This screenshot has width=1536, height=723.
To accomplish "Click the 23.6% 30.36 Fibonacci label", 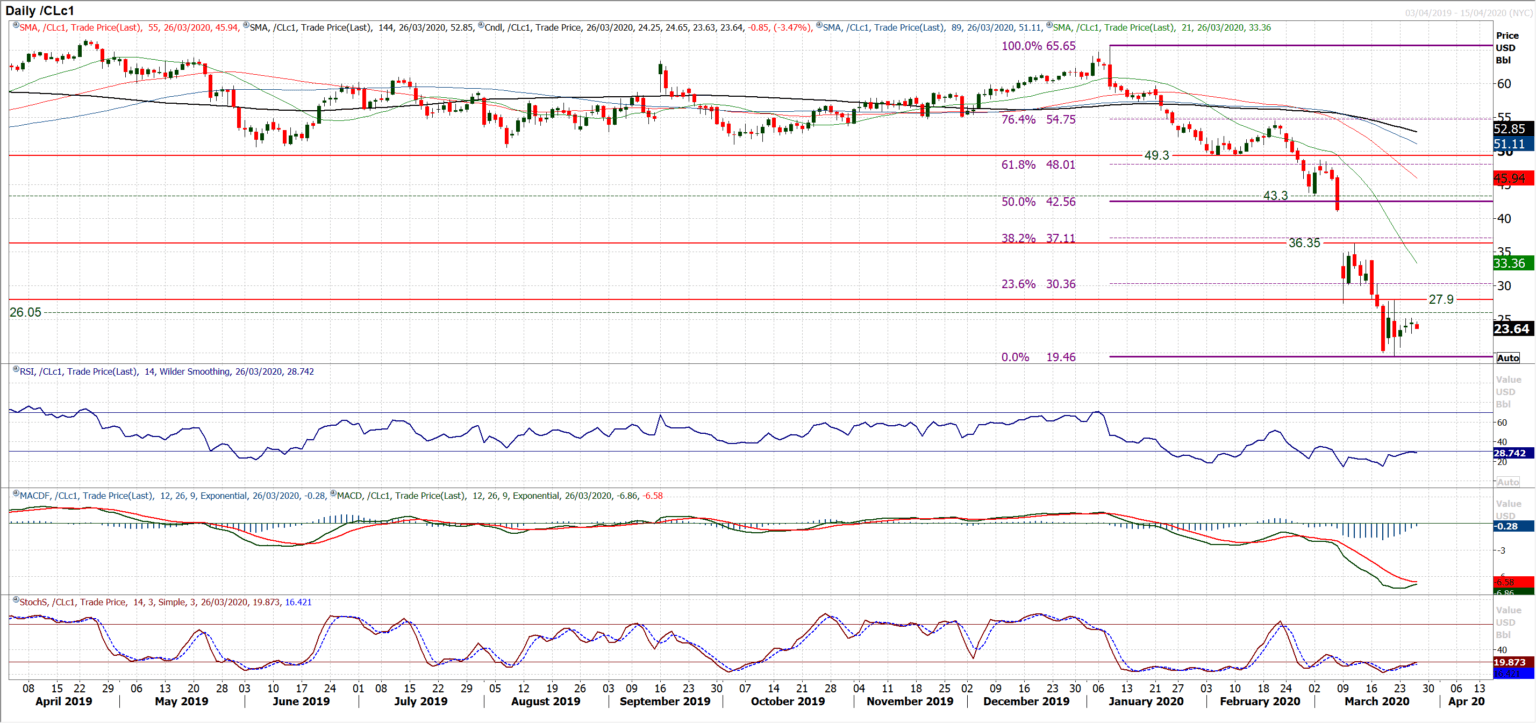I will pyautogui.click(x=1038, y=284).
